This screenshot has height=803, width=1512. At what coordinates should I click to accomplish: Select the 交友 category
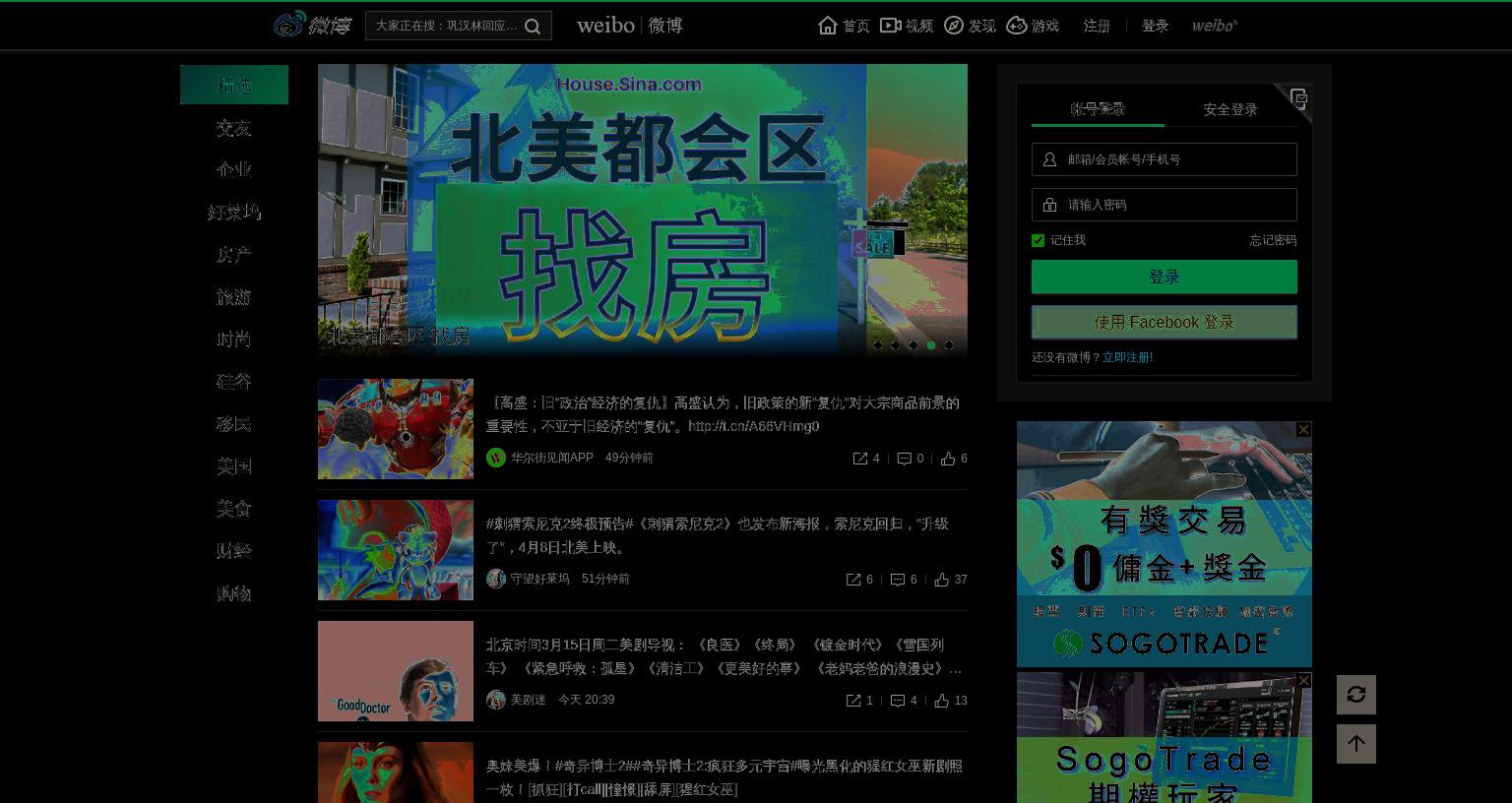[x=234, y=128]
